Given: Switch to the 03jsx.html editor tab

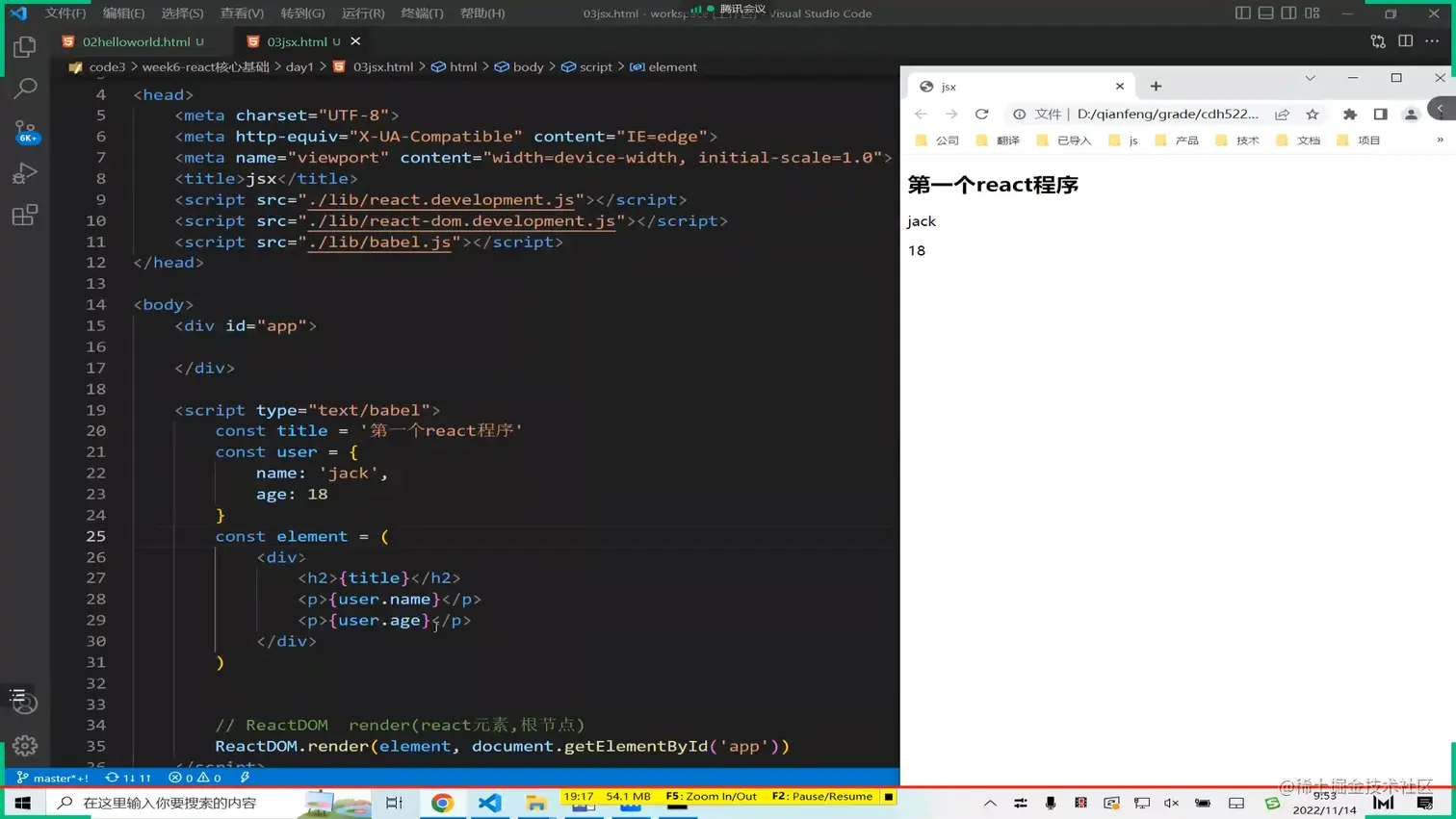Looking at the screenshot, I should [297, 41].
